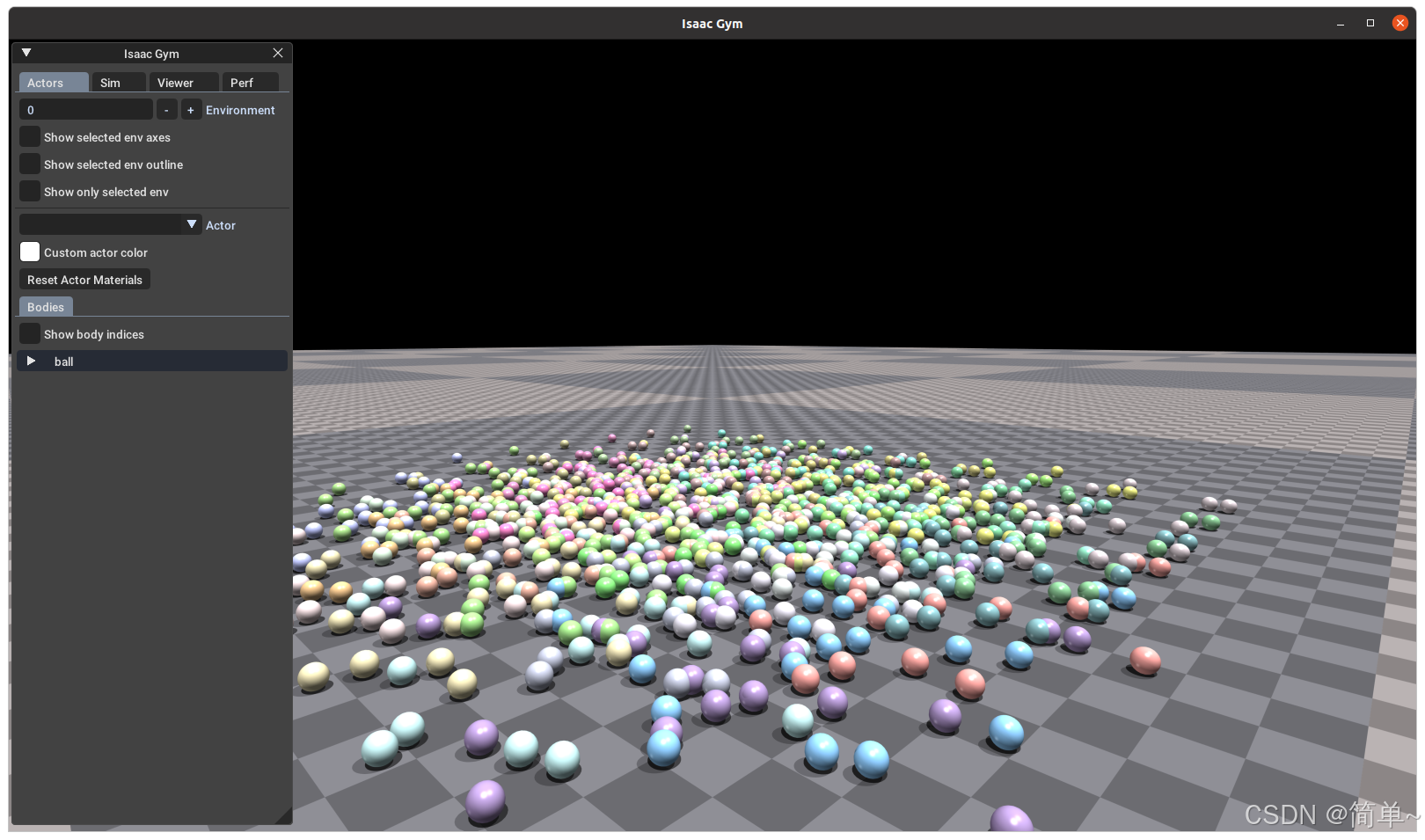Enable Show body indices checkbox

pos(30,334)
